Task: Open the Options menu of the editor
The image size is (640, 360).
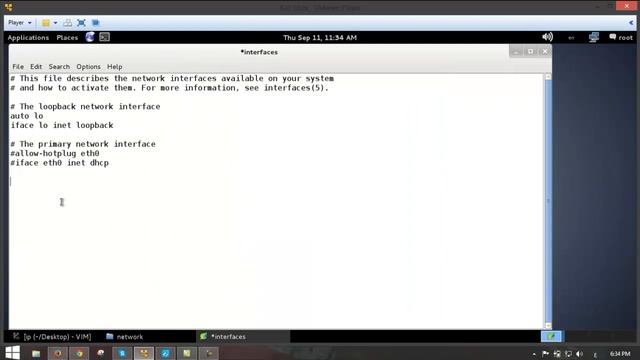Action: [x=88, y=67]
